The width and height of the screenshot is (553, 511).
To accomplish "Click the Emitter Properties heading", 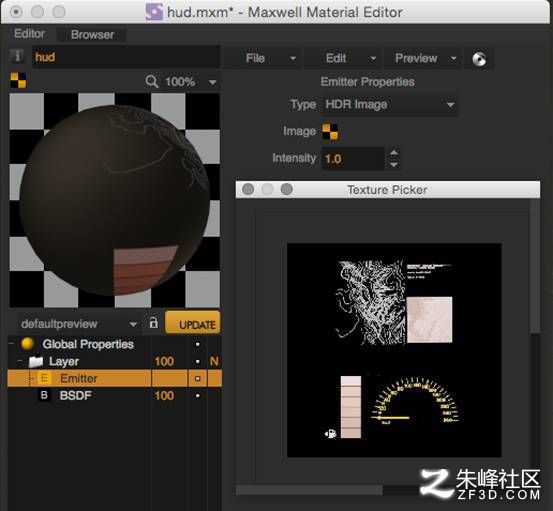I will tap(367, 82).
